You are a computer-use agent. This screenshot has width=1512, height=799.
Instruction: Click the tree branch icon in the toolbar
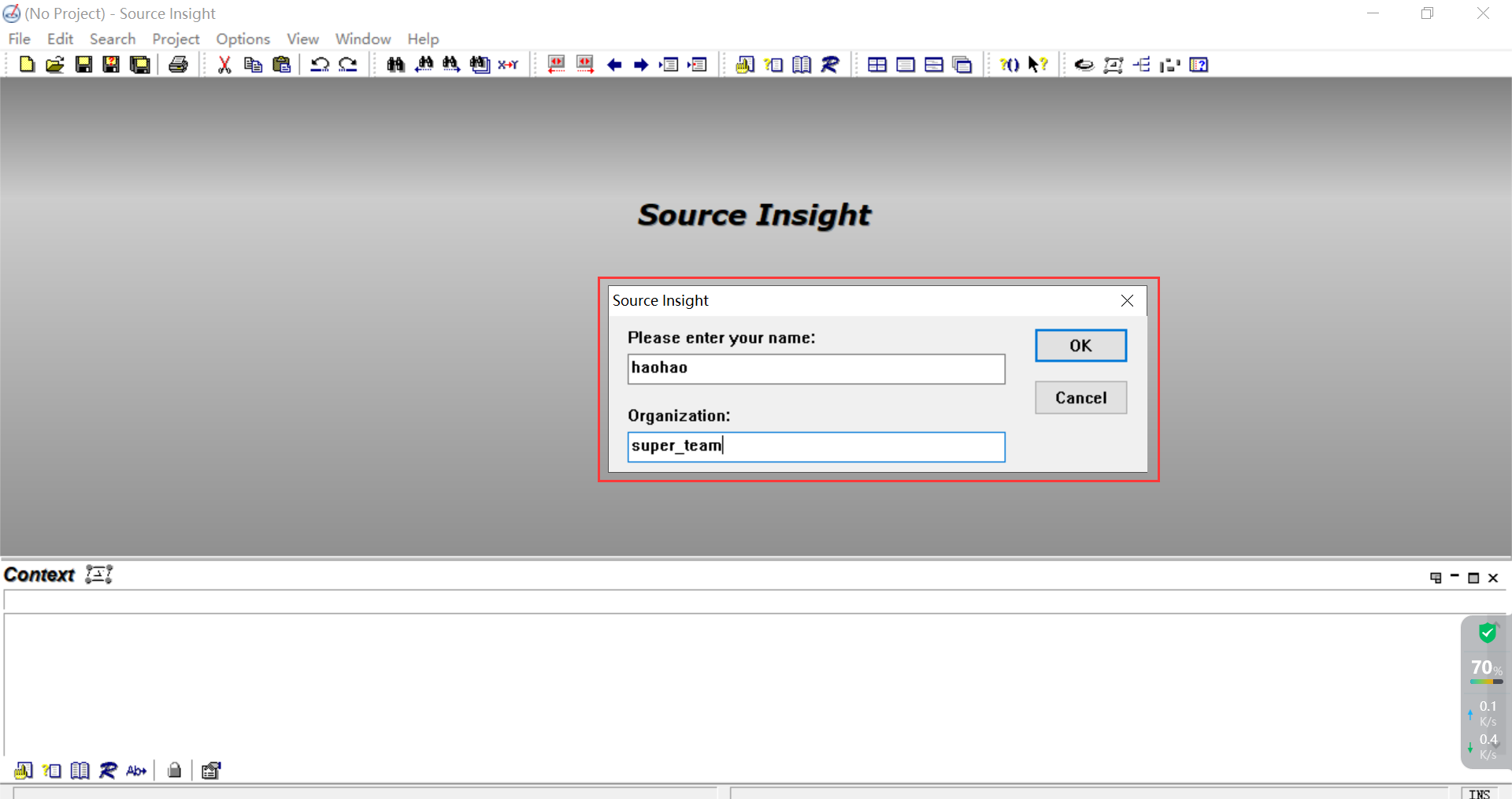click(x=1142, y=65)
